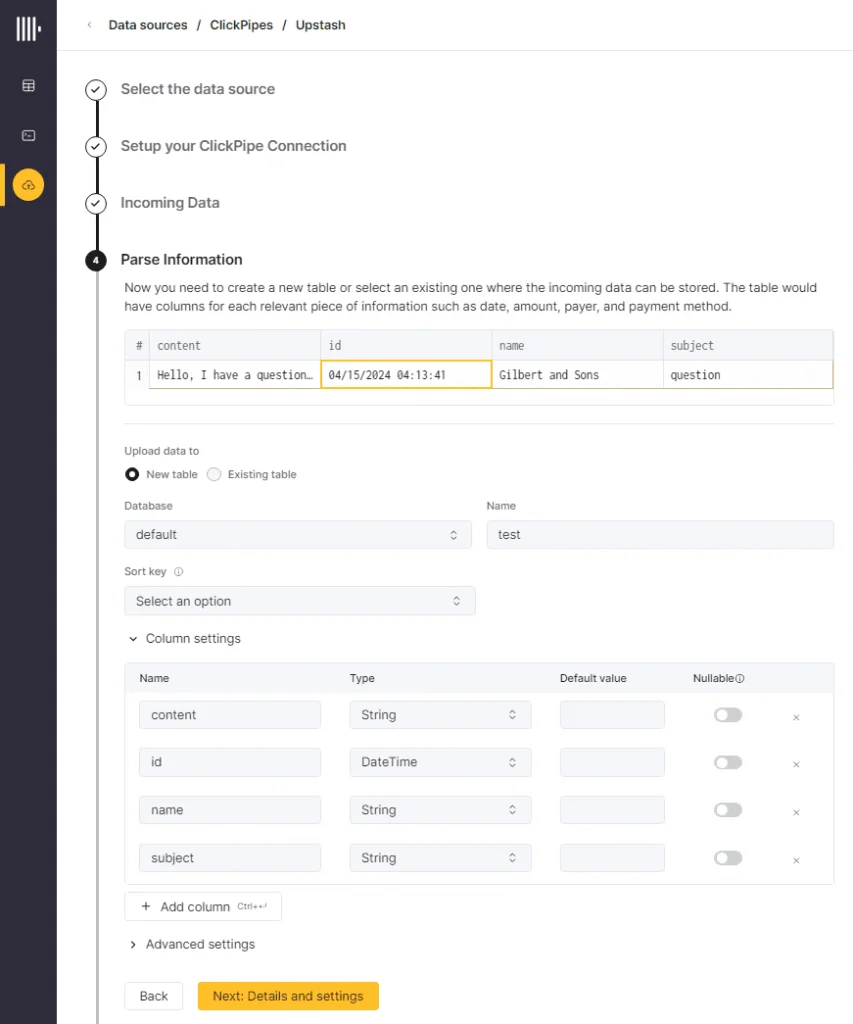Click the Setup your ClickPipe Connection checkmark
The width and height of the screenshot is (853, 1024).
coord(96,146)
